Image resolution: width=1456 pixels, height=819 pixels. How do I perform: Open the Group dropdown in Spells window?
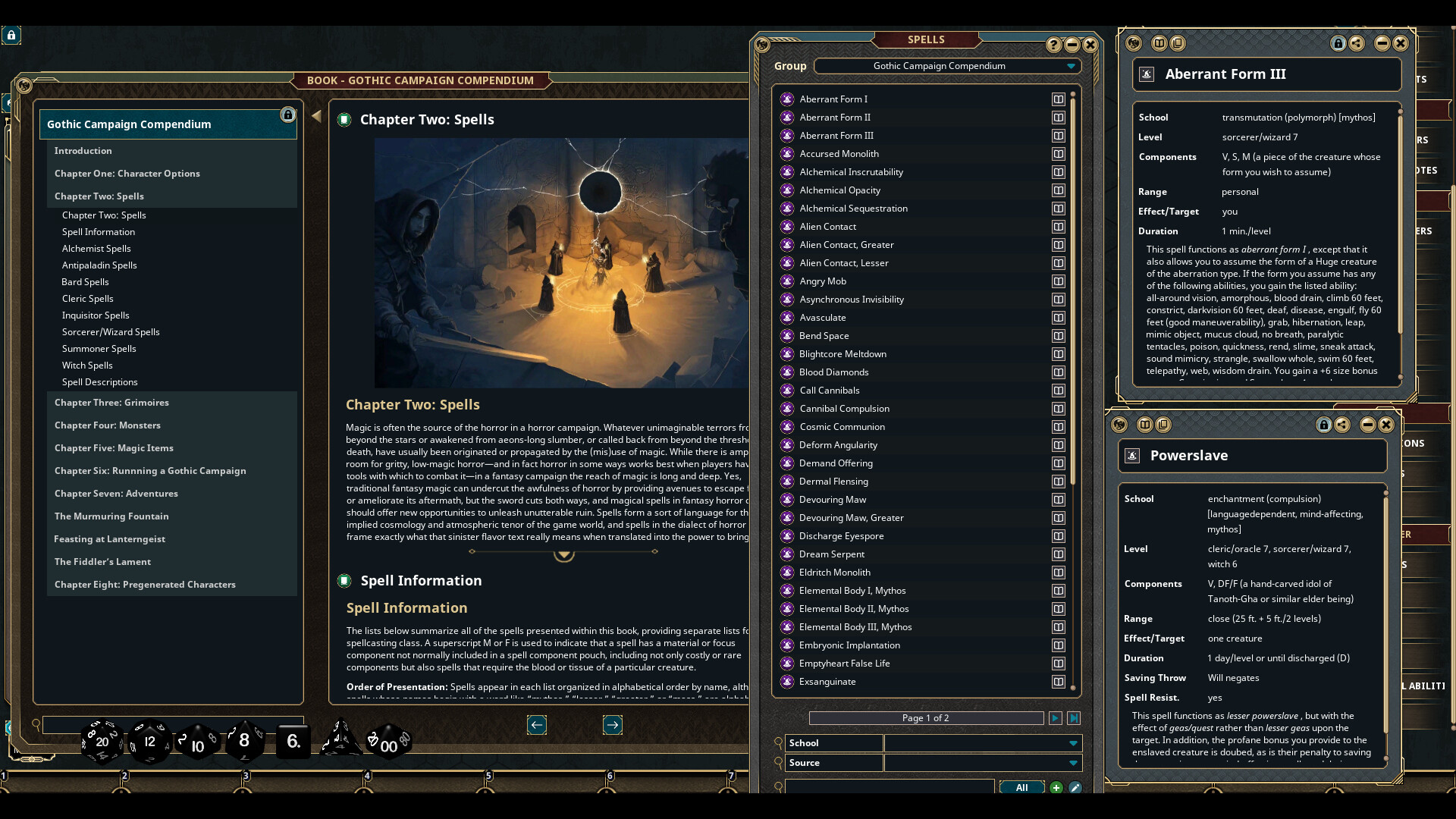[x=946, y=66]
